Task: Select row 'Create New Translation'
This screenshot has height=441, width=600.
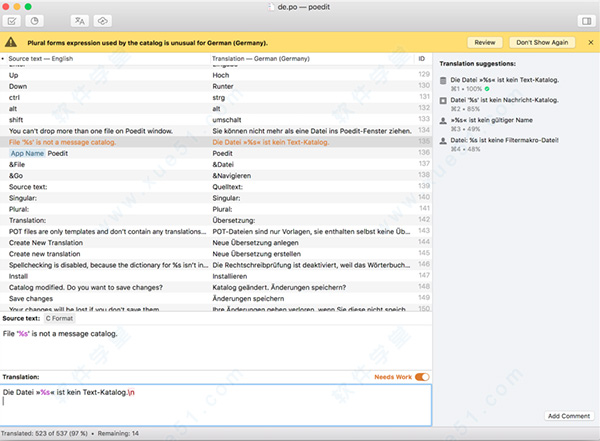Action: pyautogui.click(x=216, y=243)
